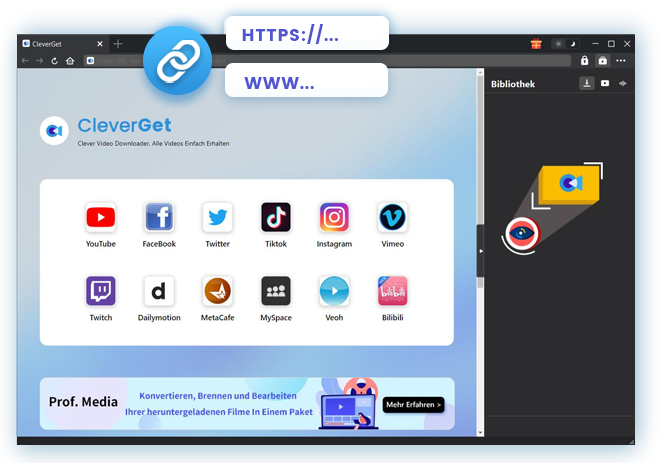664x463 pixels.
Task: Open a new tab with plus
Action: (118, 44)
